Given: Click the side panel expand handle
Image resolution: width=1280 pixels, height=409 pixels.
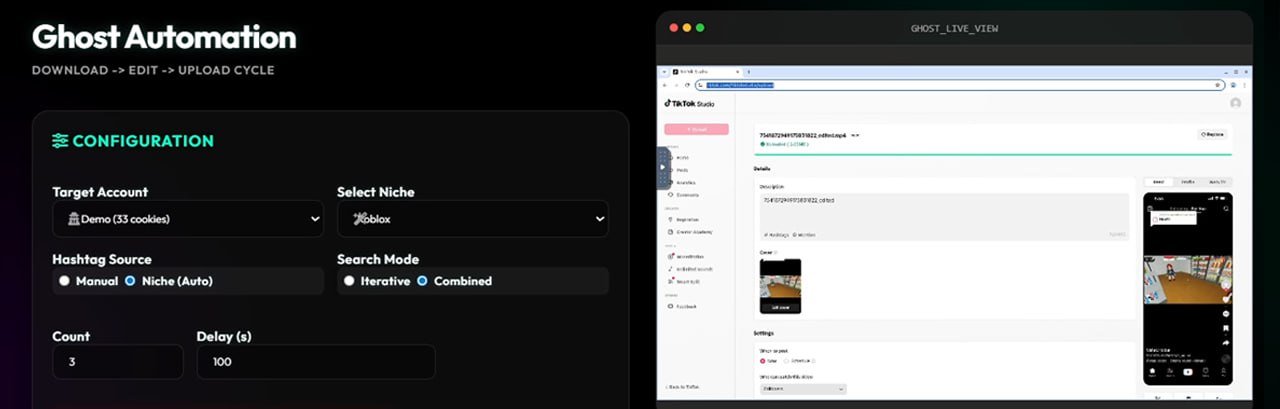Looking at the screenshot, I should [x=662, y=167].
